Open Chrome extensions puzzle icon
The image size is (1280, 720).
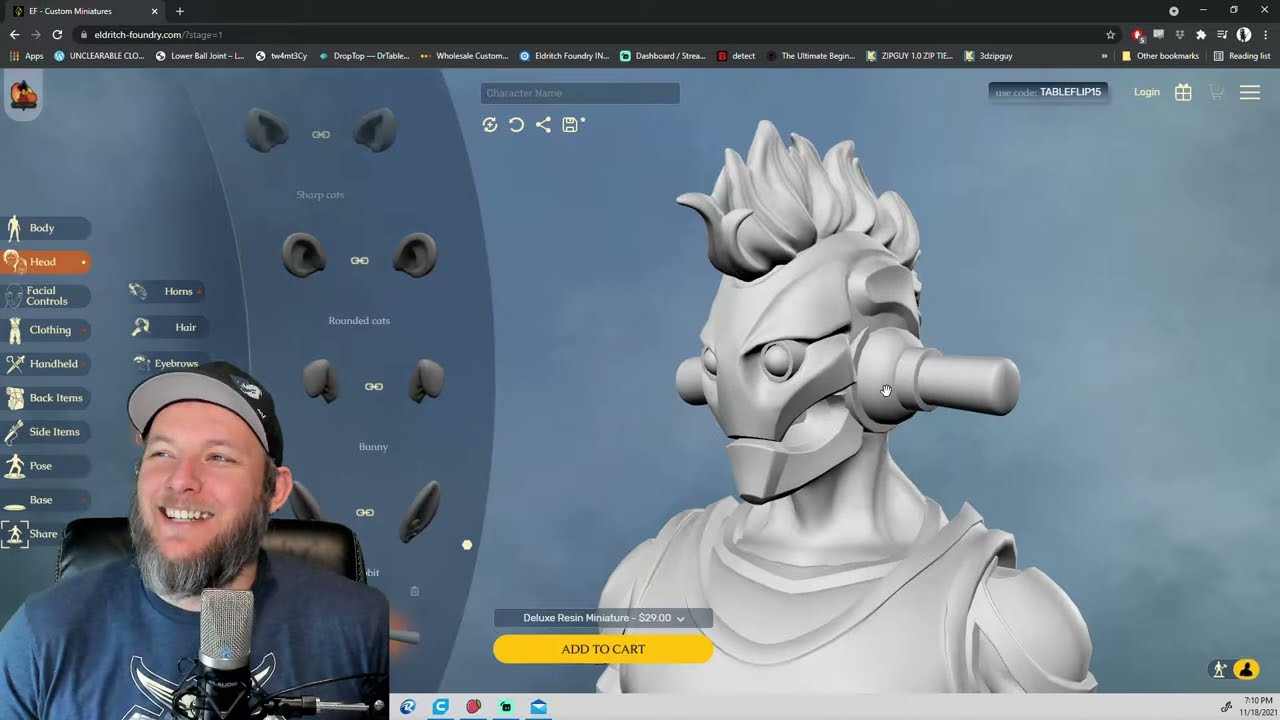[x=1201, y=34]
